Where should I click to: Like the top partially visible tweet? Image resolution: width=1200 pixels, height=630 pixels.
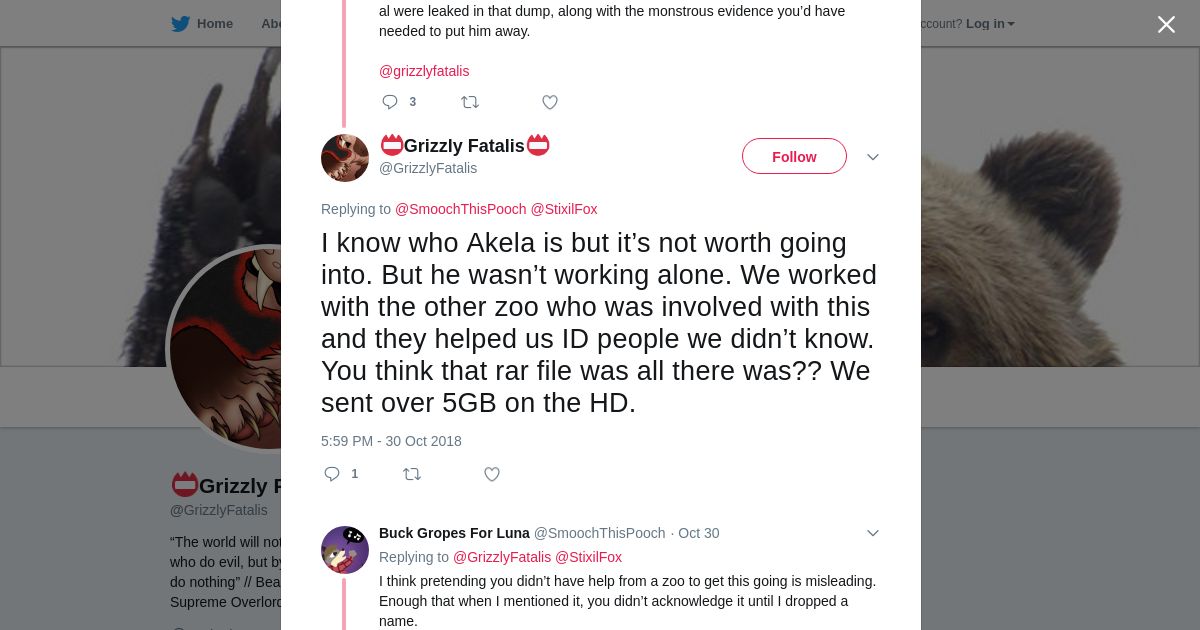coord(550,102)
